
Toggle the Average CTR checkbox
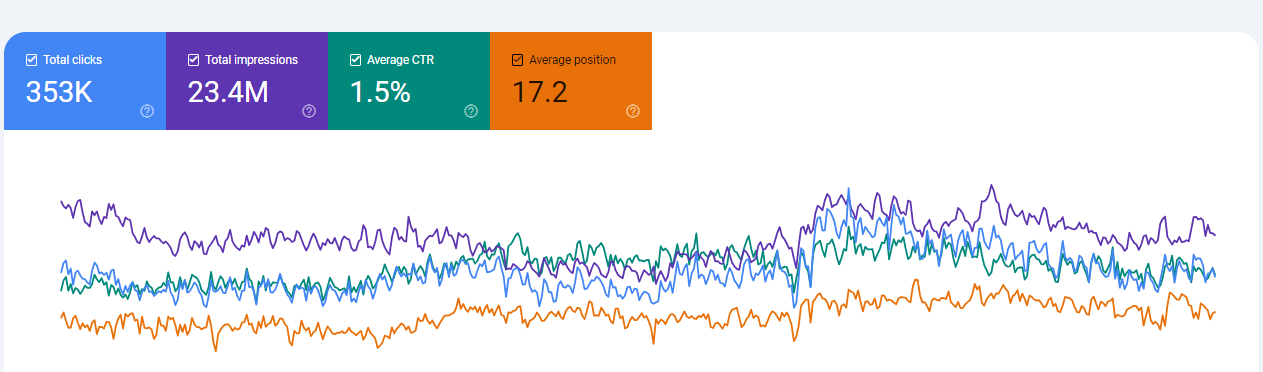pos(355,60)
